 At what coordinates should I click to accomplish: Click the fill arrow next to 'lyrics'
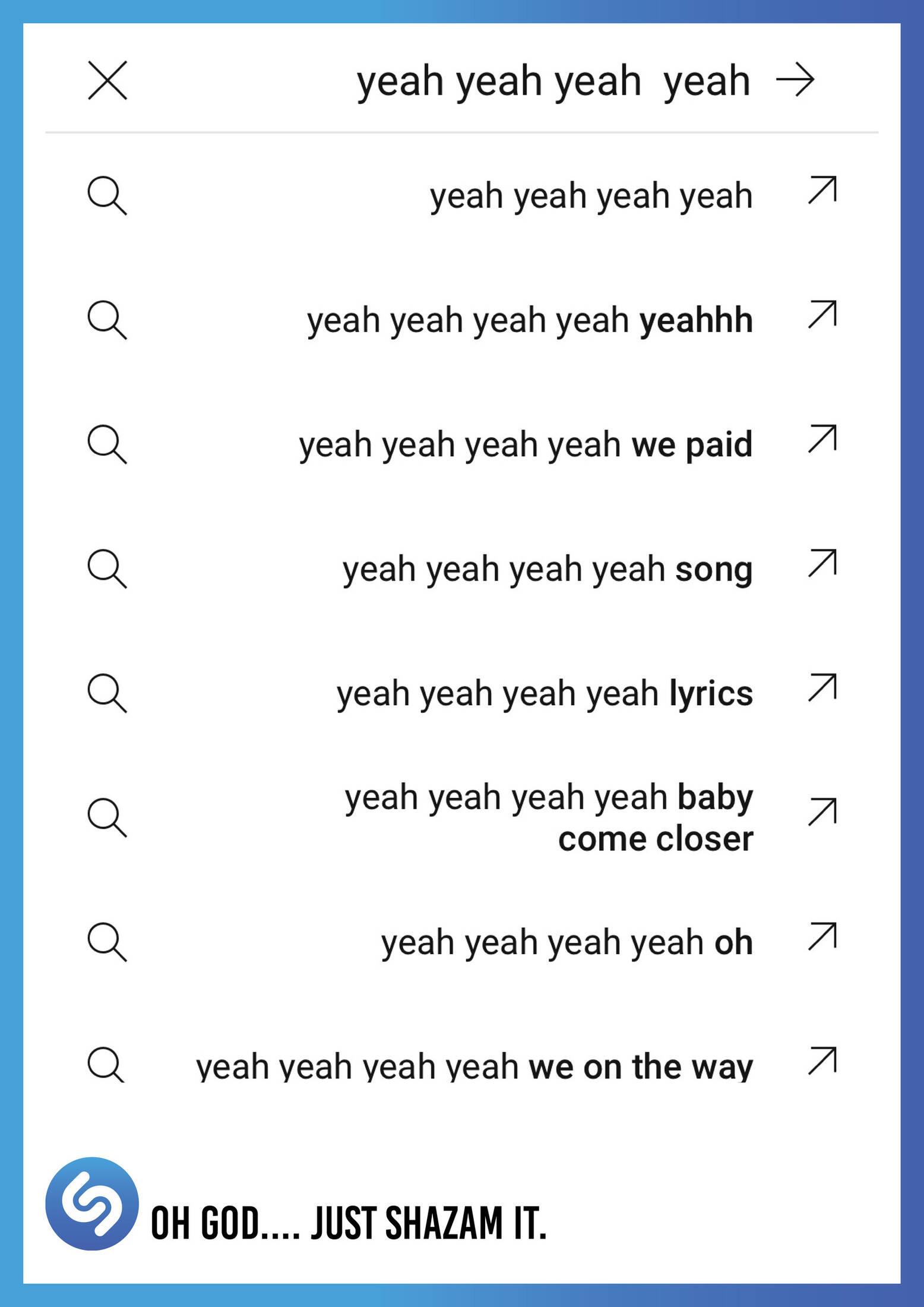point(822,687)
